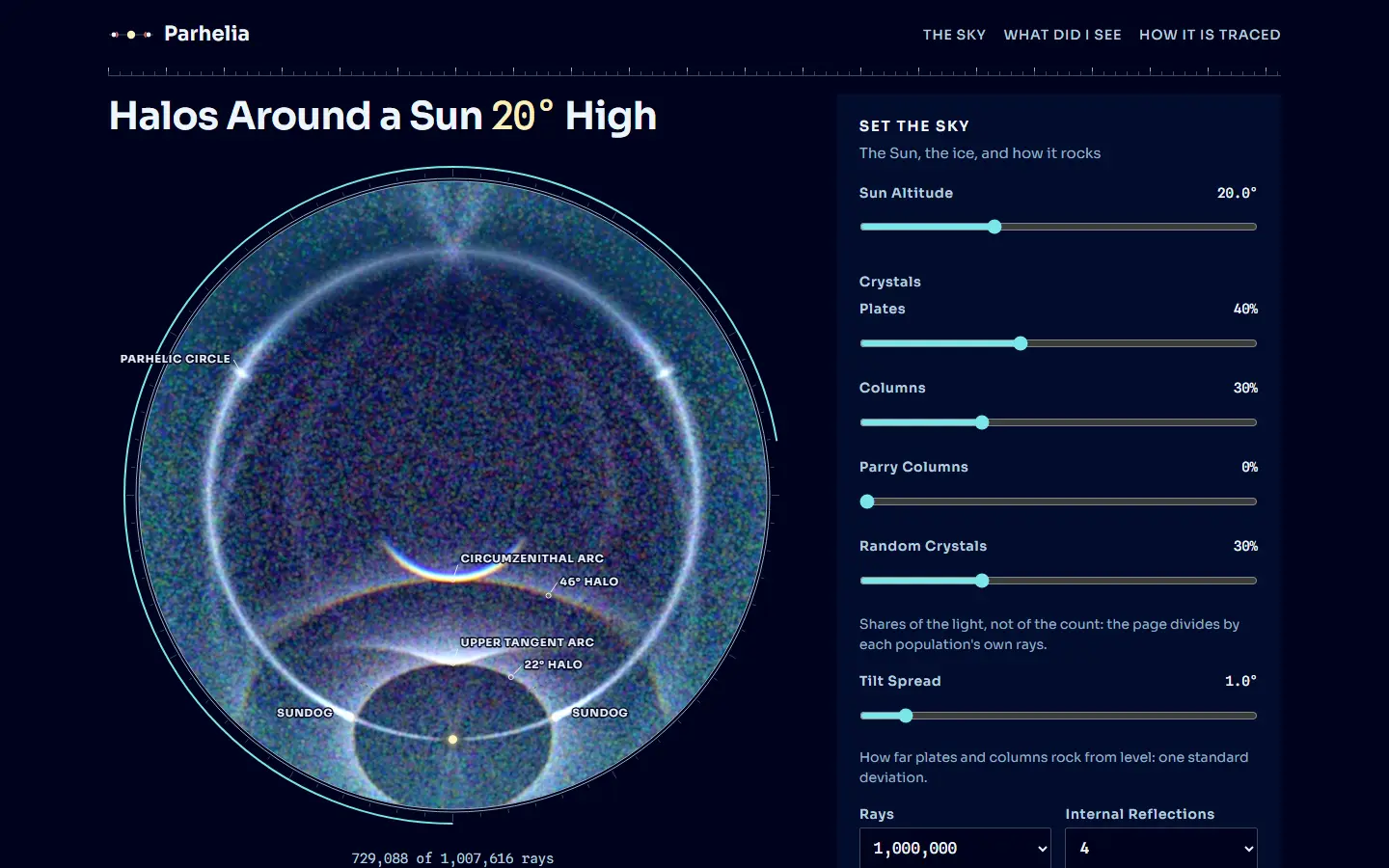Open The Sky nav item
Image resolution: width=1389 pixels, height=868 pixels.
point(954,35)
